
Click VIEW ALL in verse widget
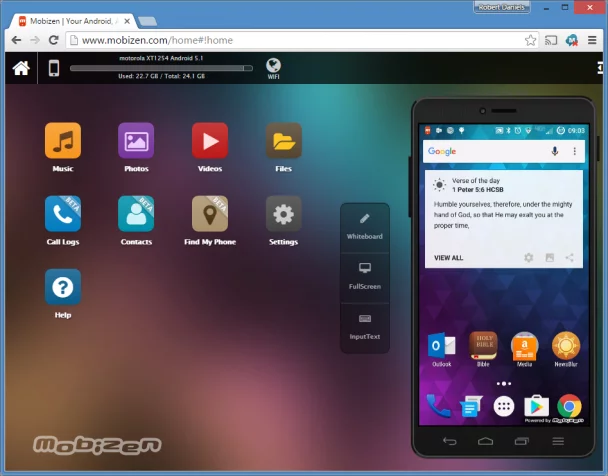(x=449, y=258)
